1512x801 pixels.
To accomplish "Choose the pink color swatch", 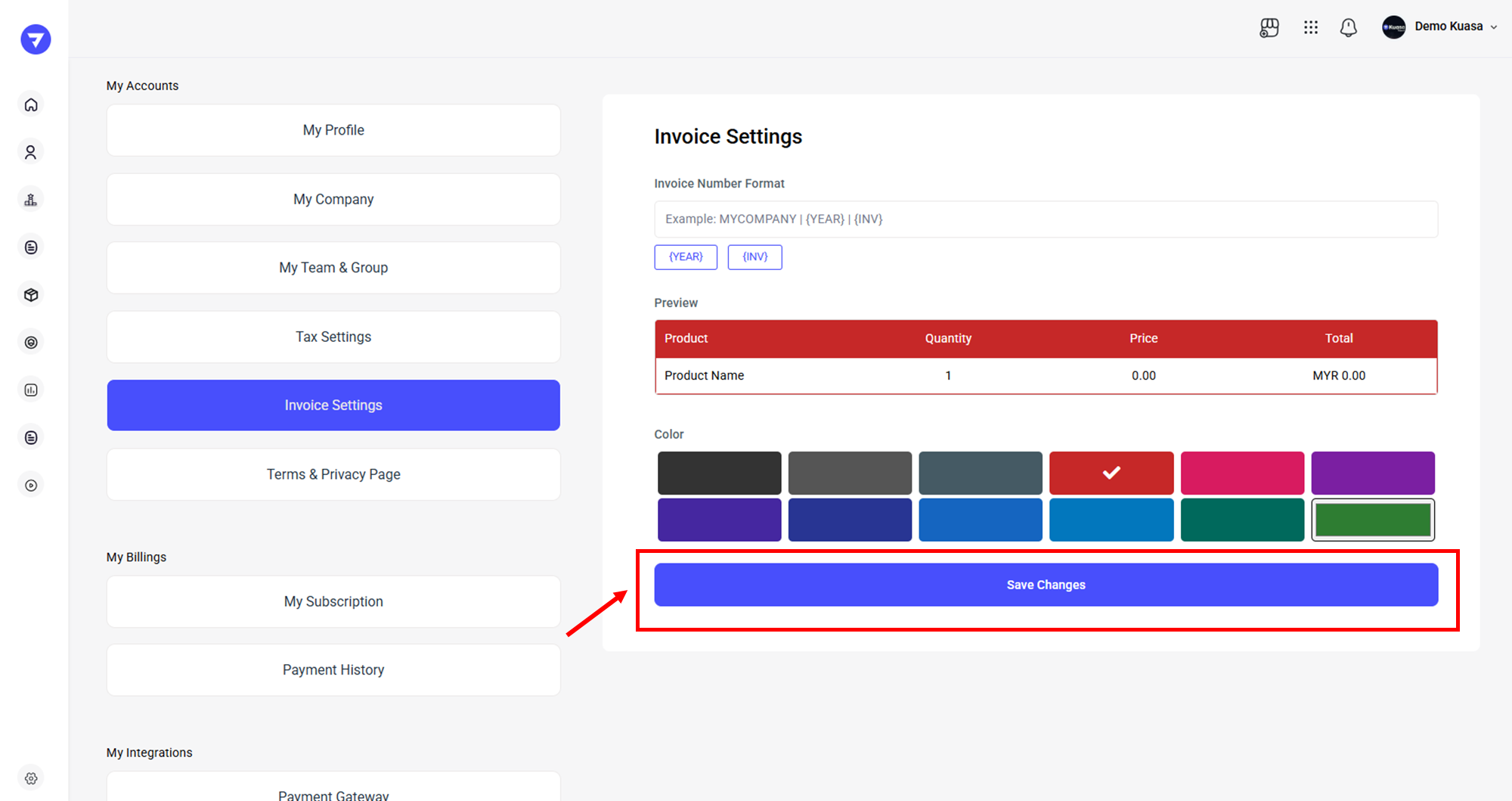I will click(1242, 473).
